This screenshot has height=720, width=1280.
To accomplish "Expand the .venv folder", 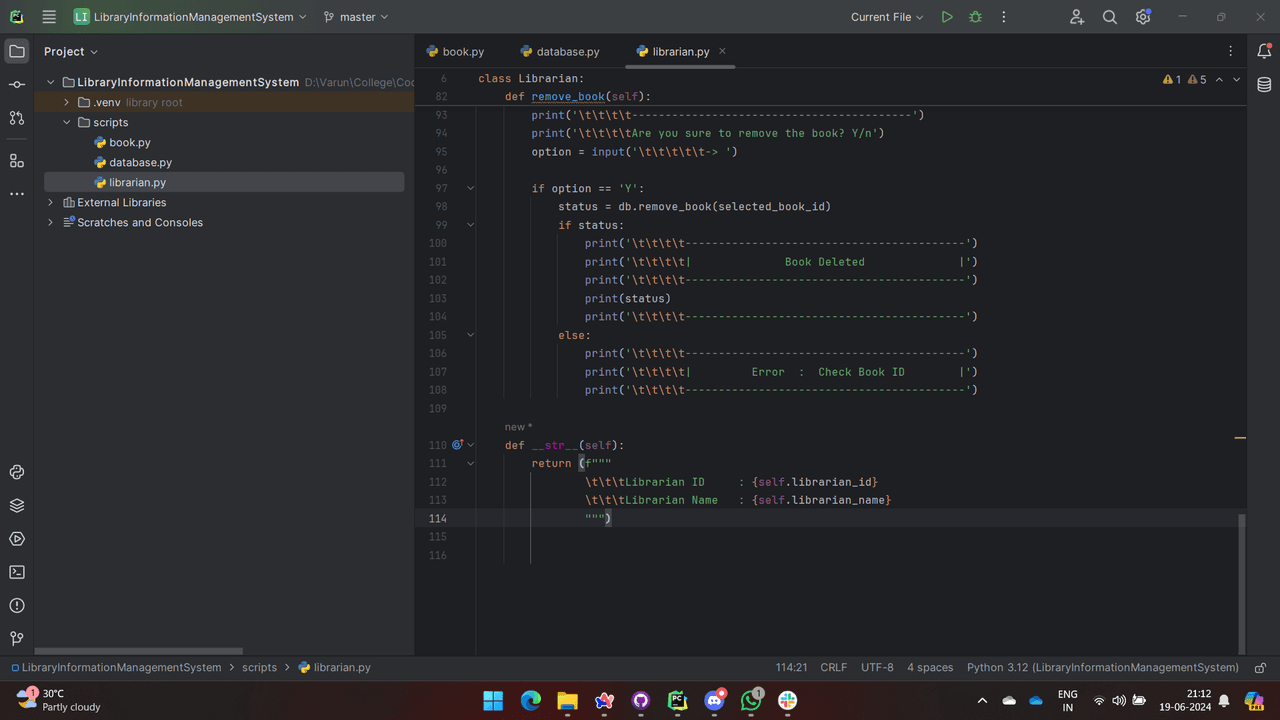I will [66, 102].
